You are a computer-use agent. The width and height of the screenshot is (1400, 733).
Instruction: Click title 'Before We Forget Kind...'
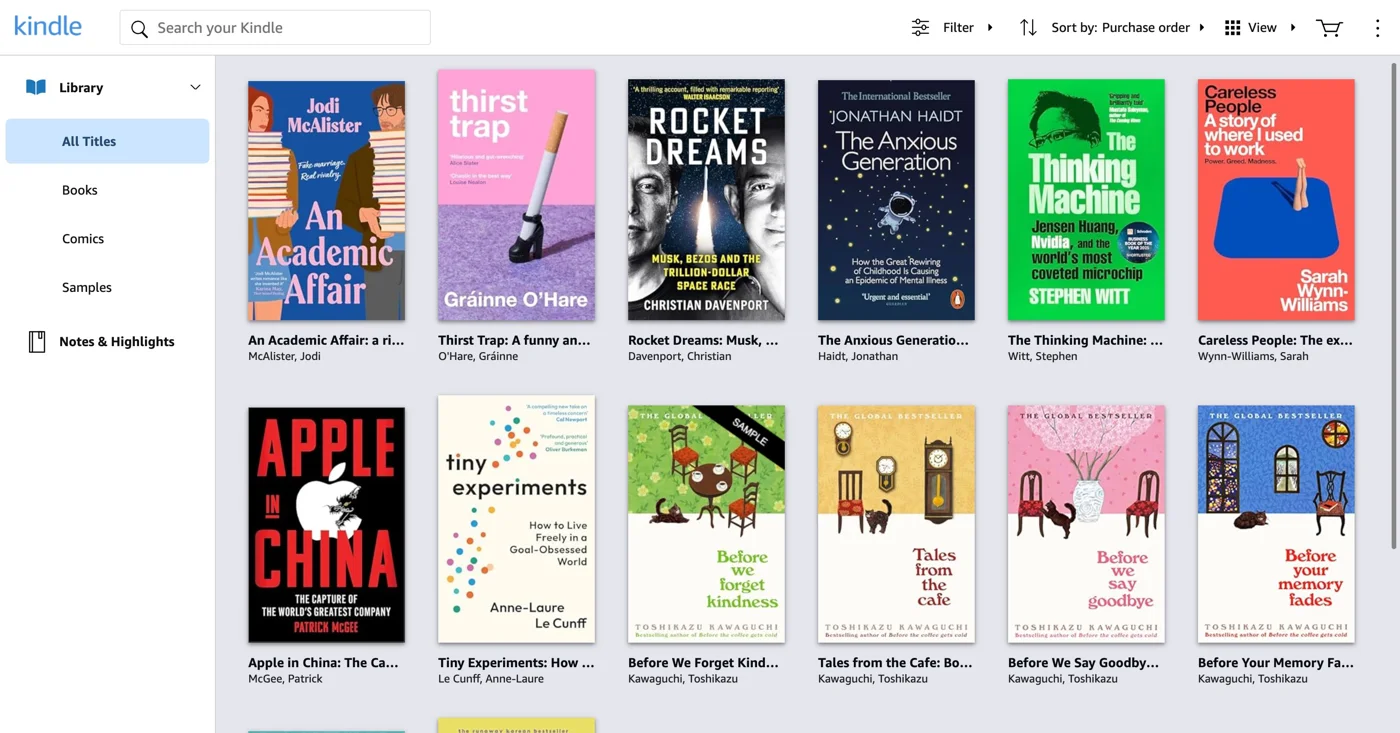(703, 662)
